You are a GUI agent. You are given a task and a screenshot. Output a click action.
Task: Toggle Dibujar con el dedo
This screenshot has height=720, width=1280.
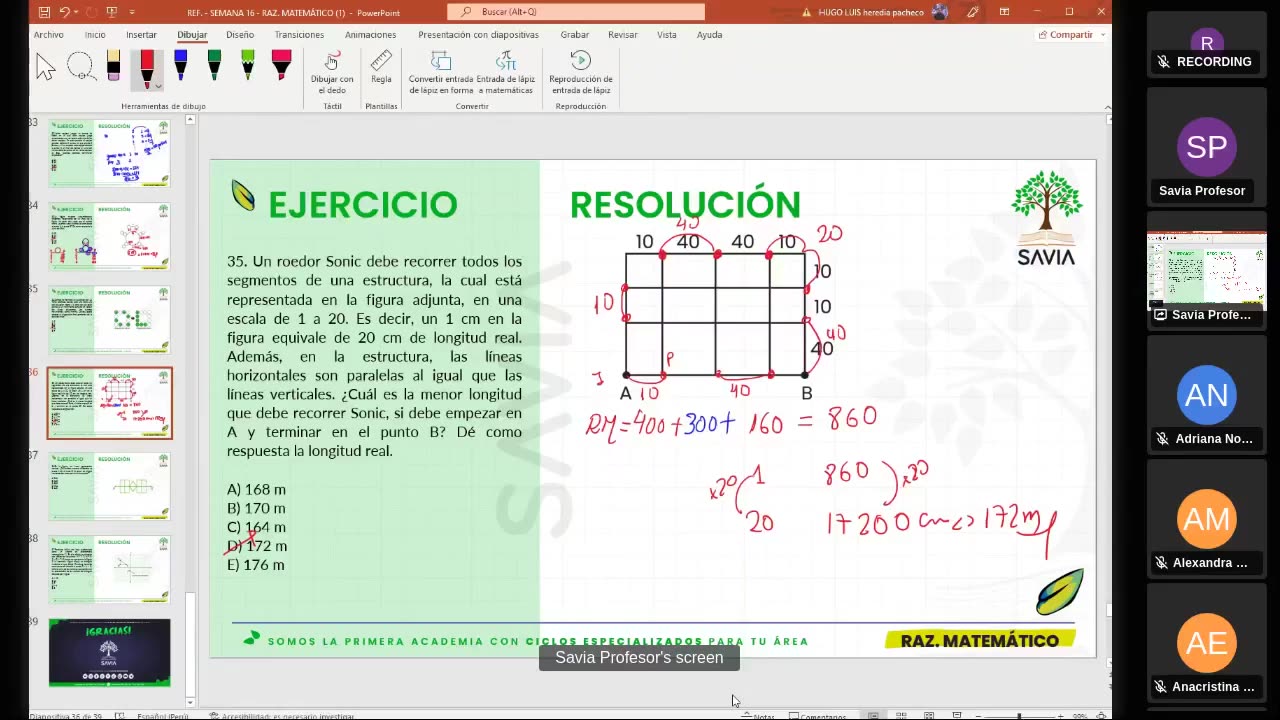tap(332, 72)
